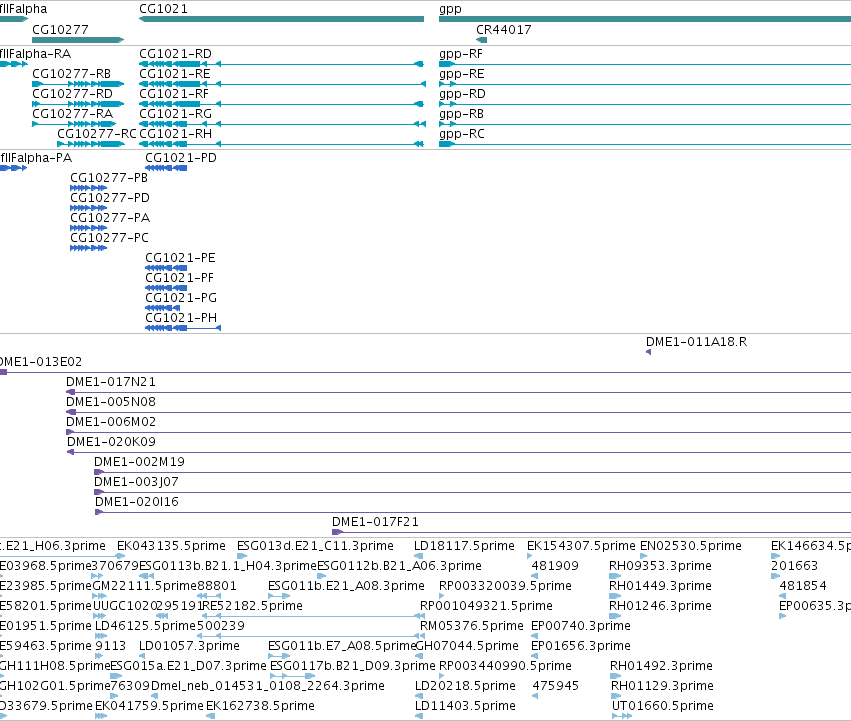Screen dimensions: 851x721
Task: Select transcript gpp-RF
Action: [645, 64]
